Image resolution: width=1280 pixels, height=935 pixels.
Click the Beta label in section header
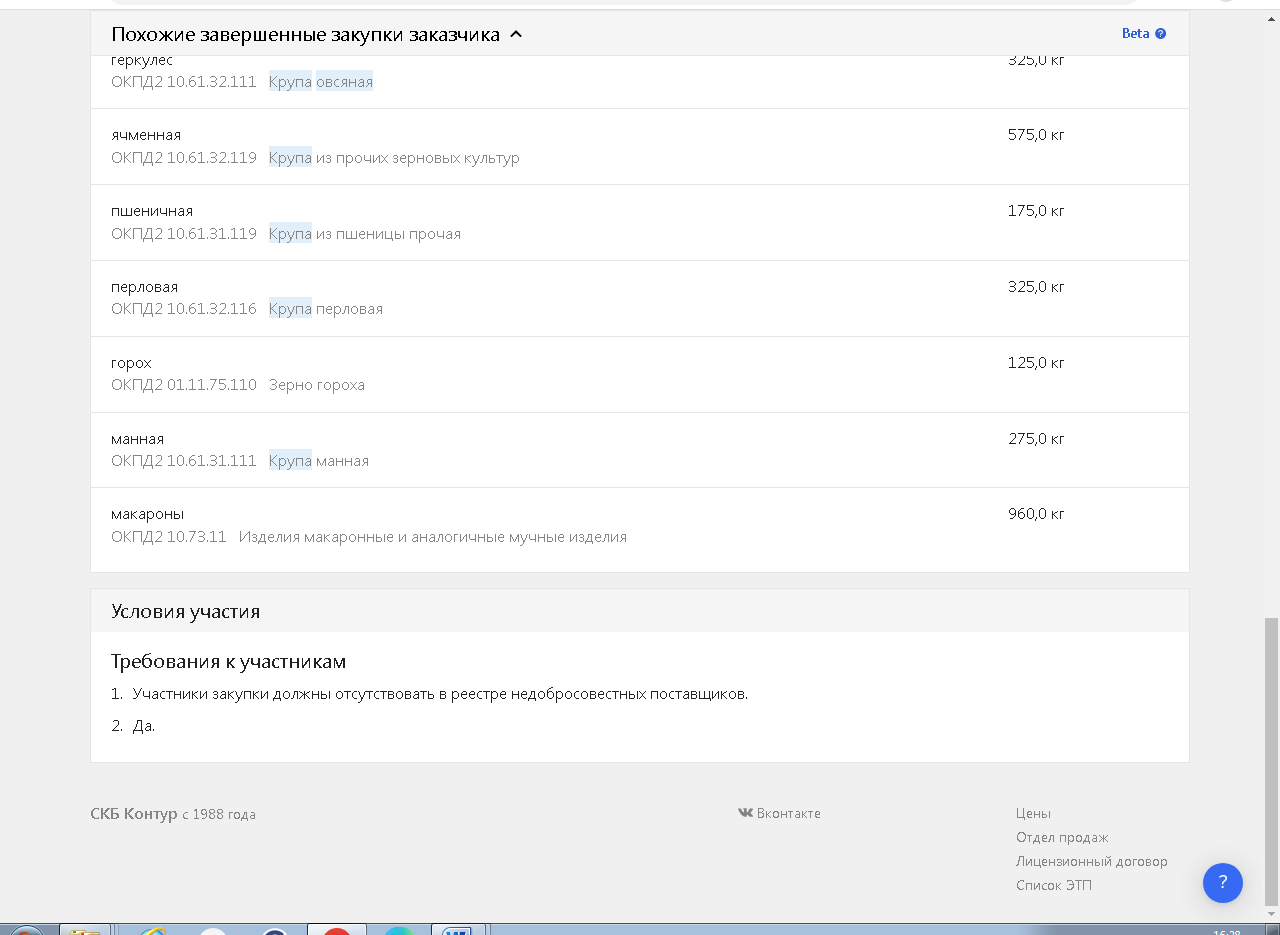(x=1135, y=33)
